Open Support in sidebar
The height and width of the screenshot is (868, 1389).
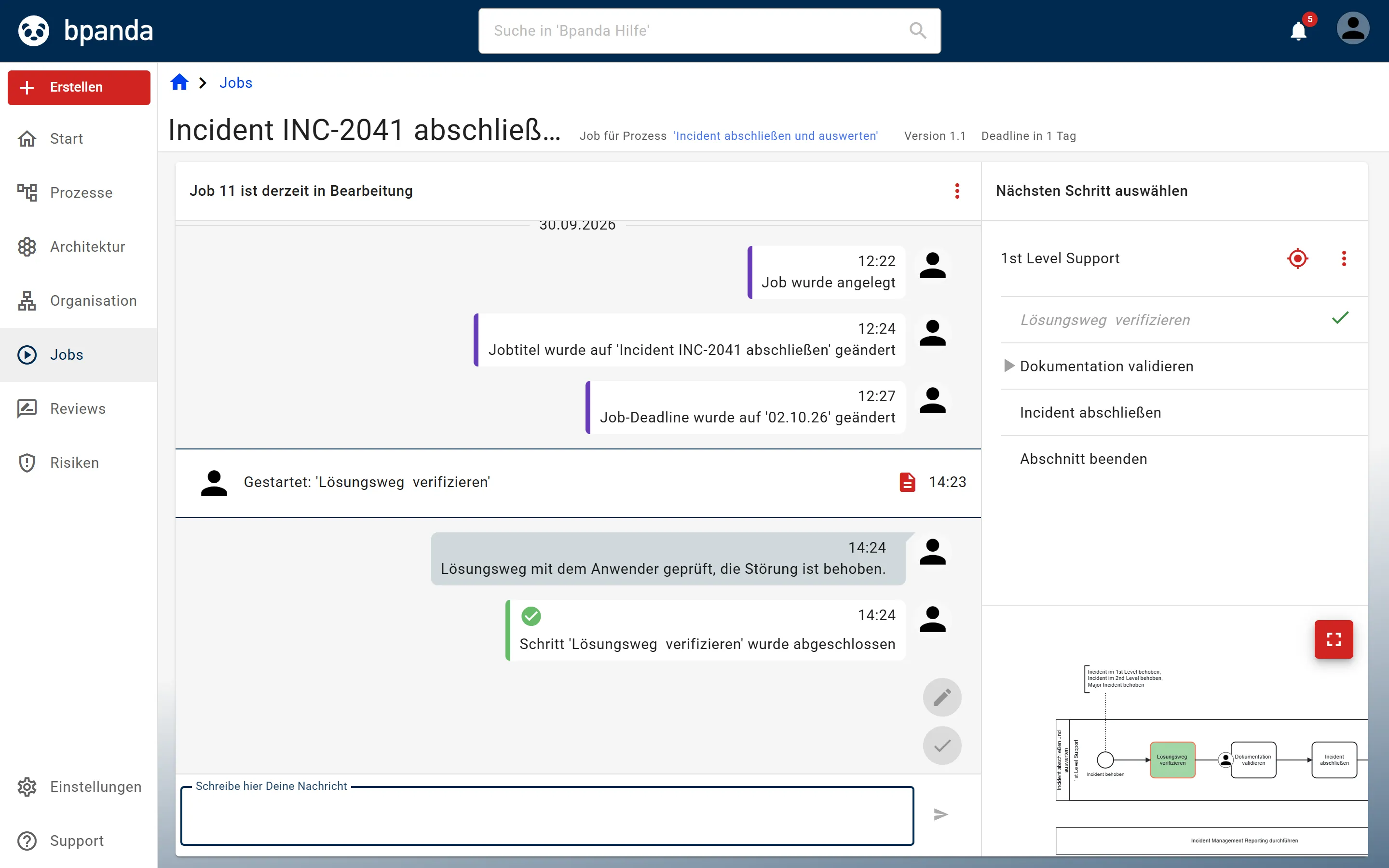pyautogui.click(x=79, y=841)
